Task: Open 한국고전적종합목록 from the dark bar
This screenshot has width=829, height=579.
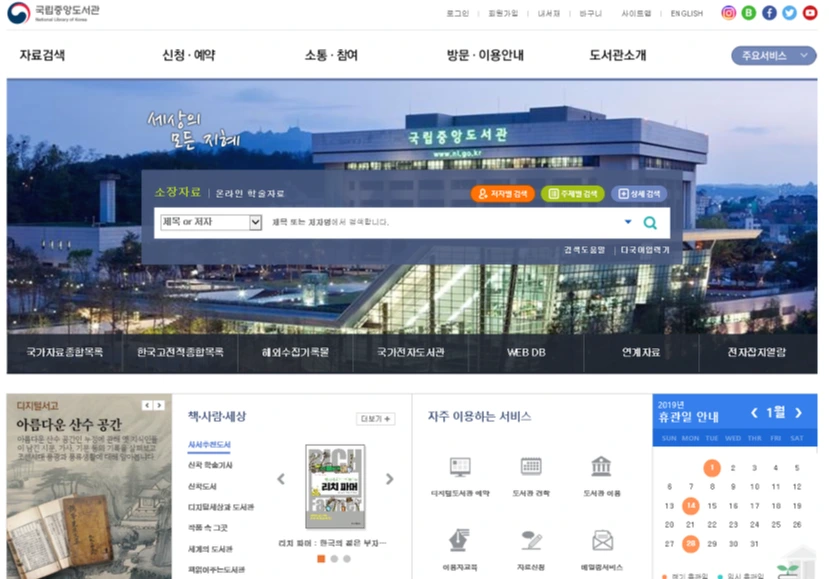Action: (x=180, y=352)
